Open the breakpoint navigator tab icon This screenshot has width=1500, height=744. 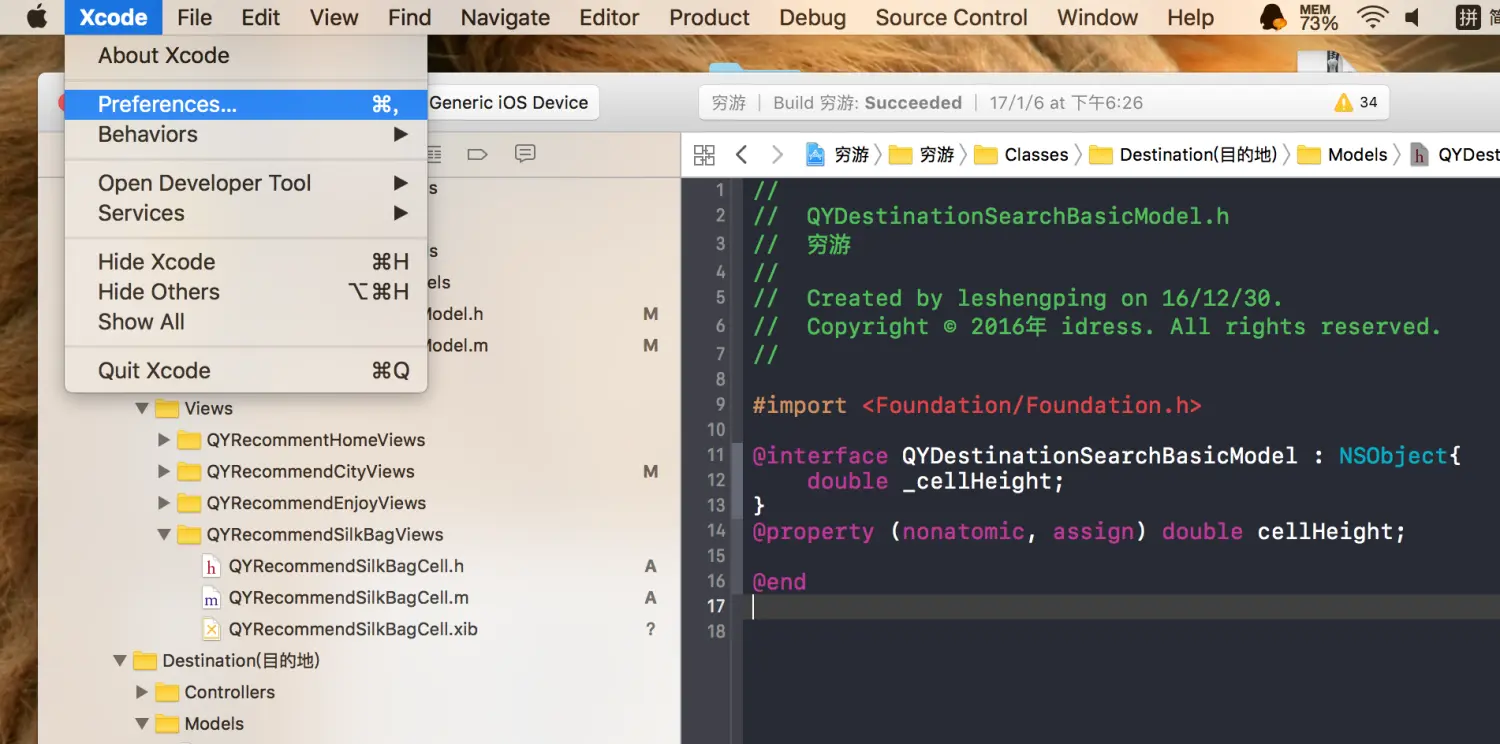477,153
